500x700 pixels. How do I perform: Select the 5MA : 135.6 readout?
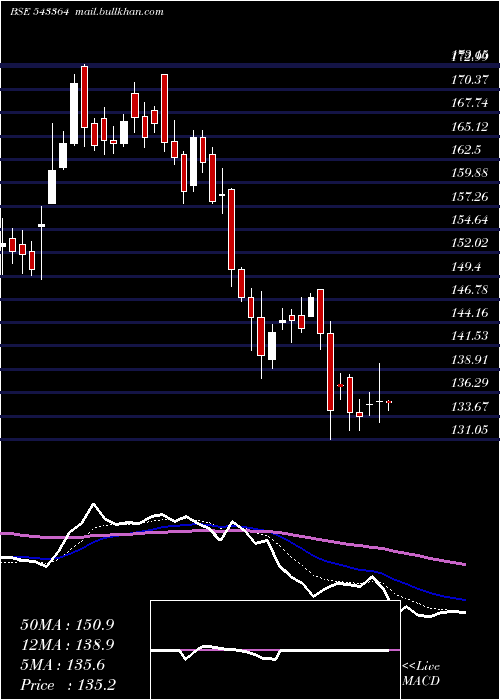[63, 665]
